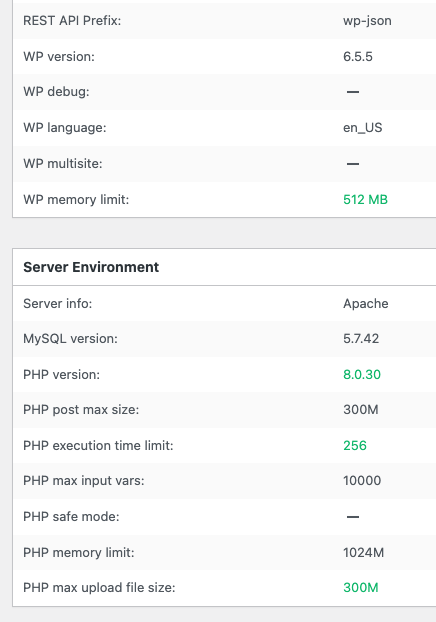
Task: Click the Apache server info value
Action: point(366,303)
